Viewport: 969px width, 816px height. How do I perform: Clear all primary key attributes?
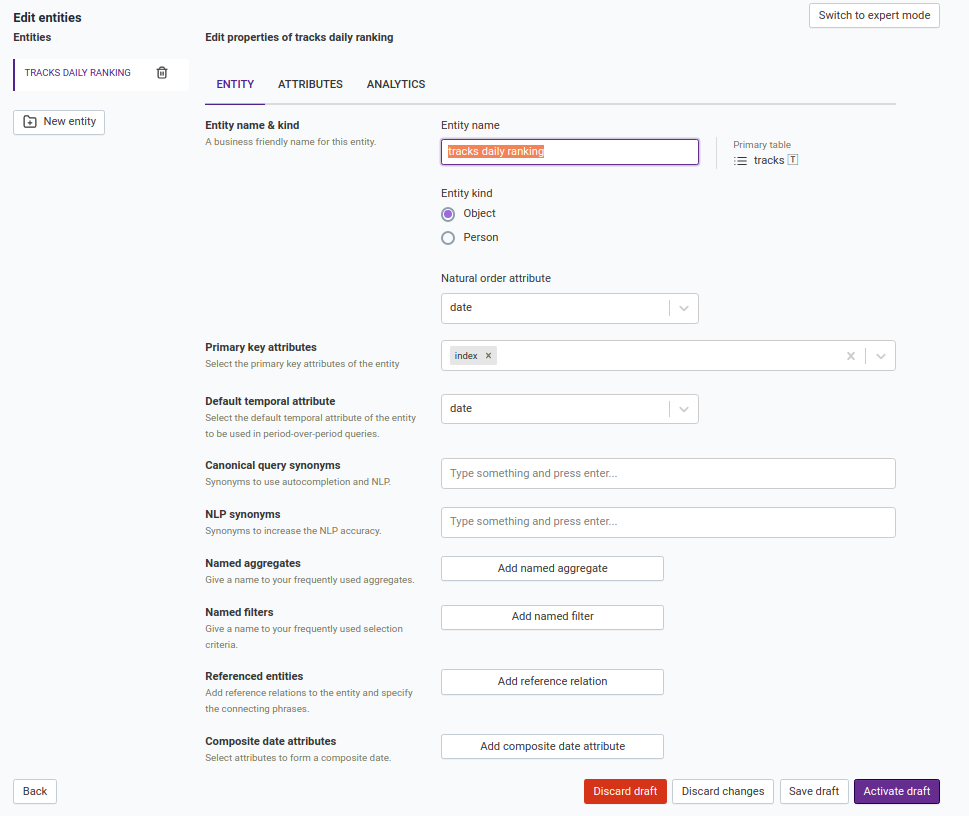[x=850, y=356]
